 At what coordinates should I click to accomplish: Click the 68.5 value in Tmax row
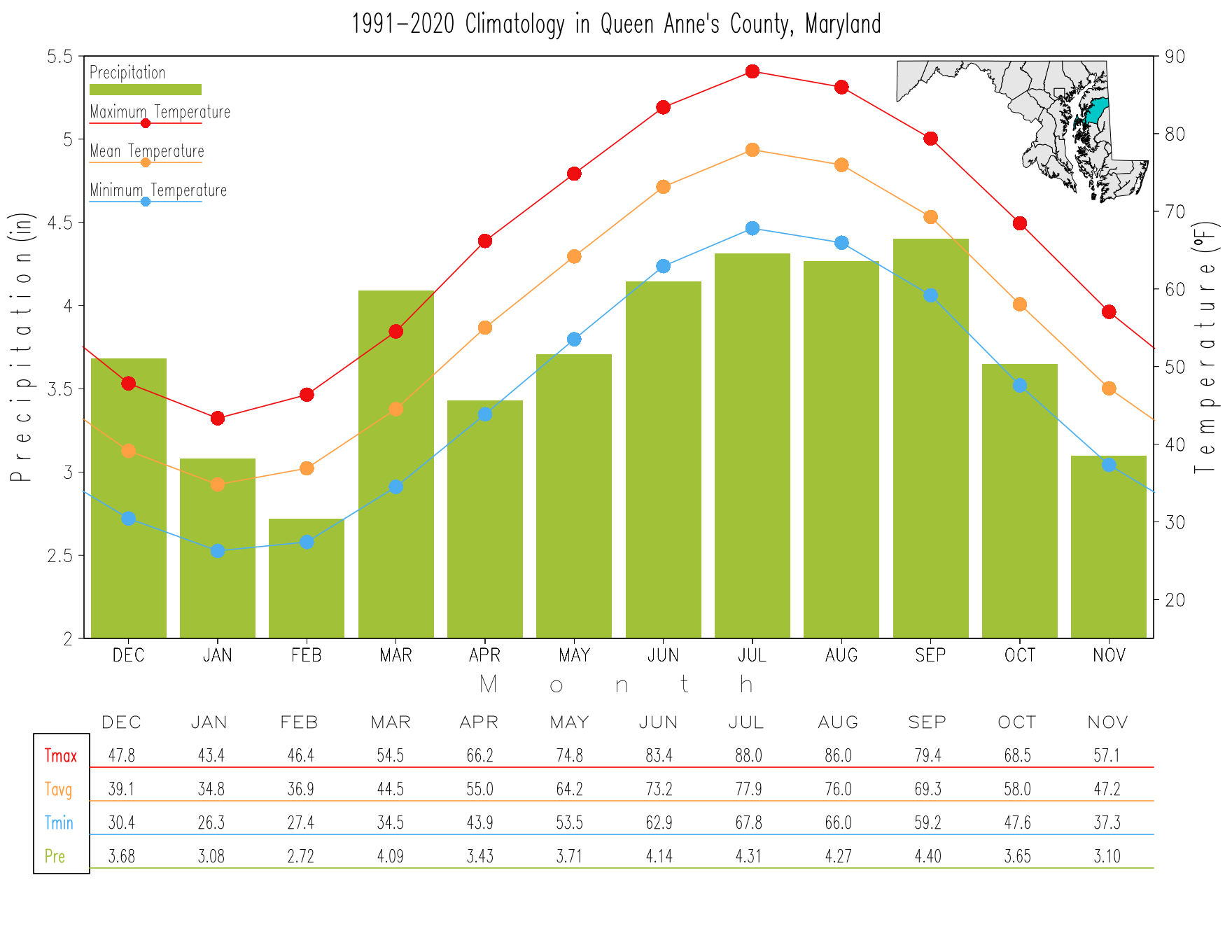point(1018,756)
